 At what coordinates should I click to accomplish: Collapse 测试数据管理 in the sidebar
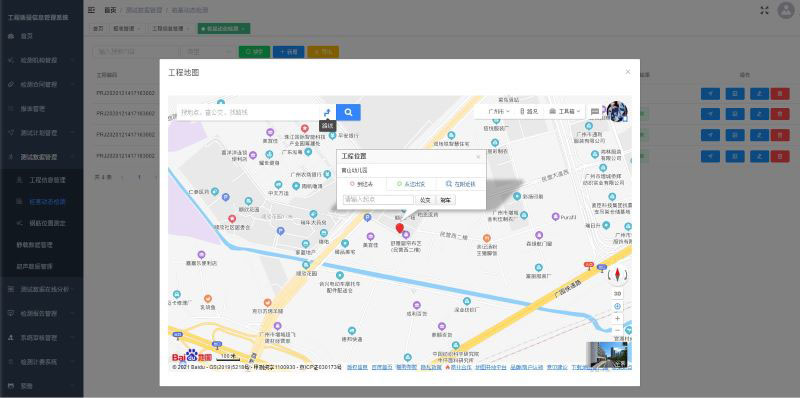[41, 157]
